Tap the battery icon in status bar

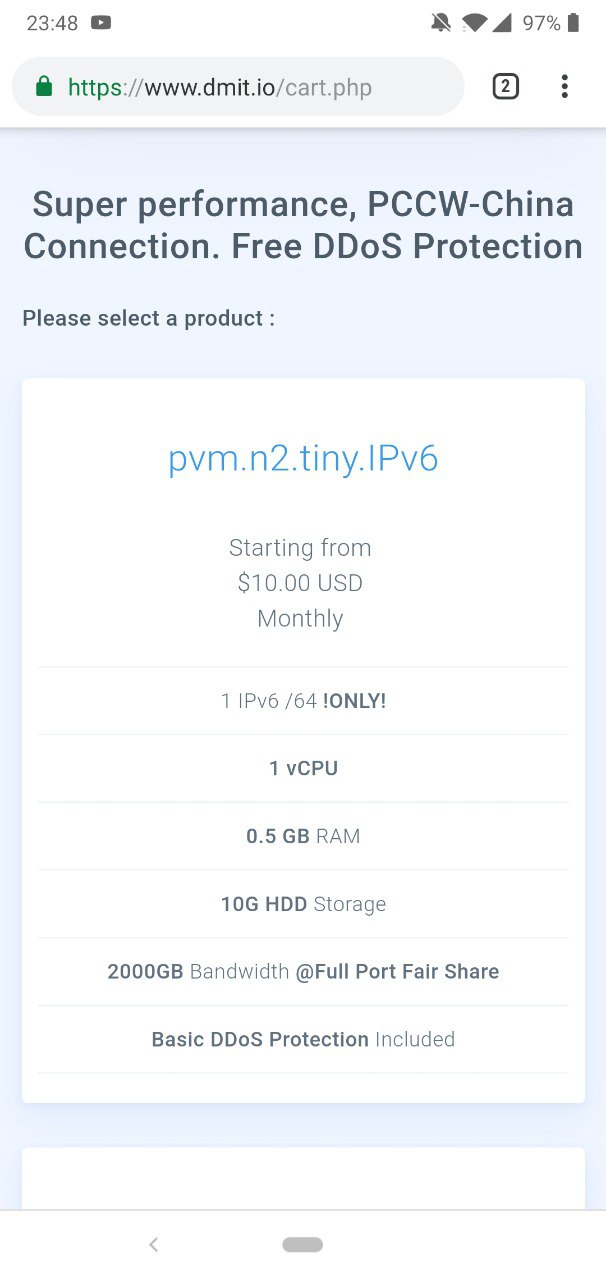pos(574,23)
